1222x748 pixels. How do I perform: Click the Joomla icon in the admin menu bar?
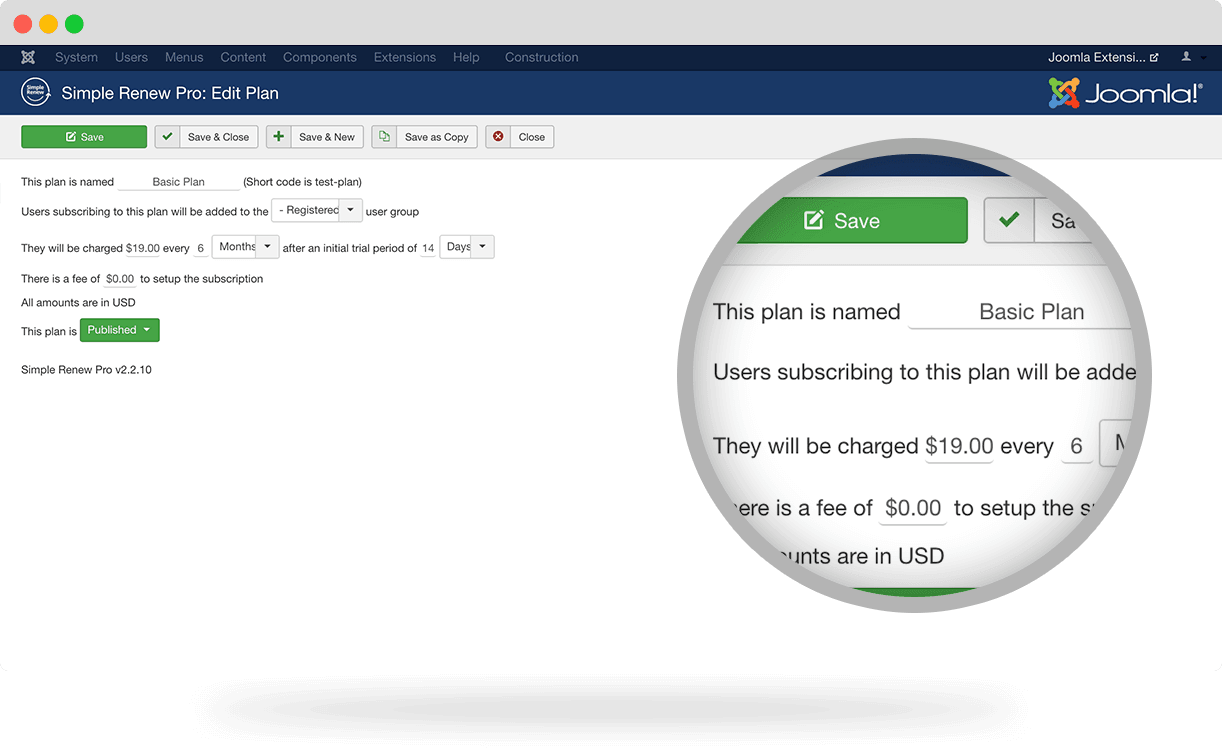point(28,57)
